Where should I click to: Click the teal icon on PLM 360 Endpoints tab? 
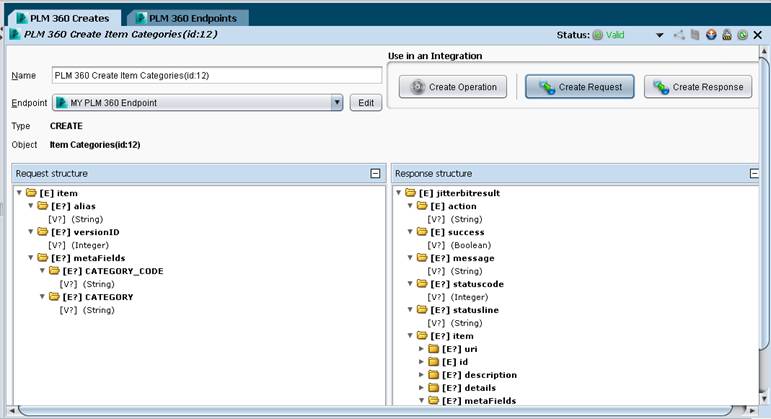(141, 18)
